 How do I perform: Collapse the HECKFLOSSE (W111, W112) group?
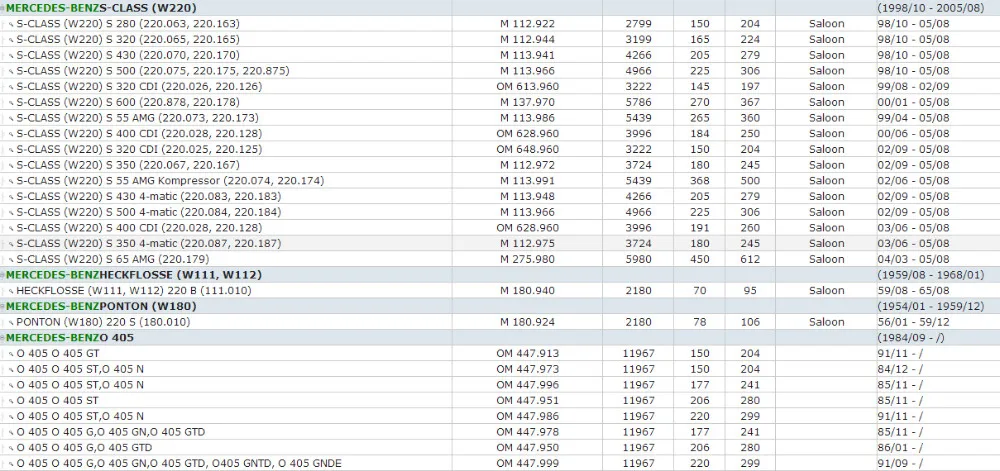point(3,275)
